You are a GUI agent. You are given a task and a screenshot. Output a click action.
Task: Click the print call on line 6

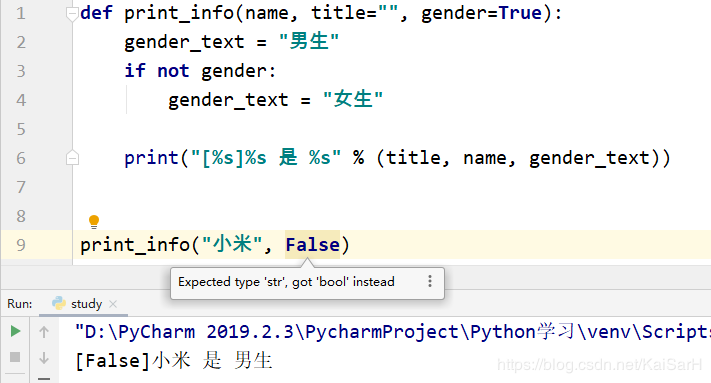tap(397, 158)
